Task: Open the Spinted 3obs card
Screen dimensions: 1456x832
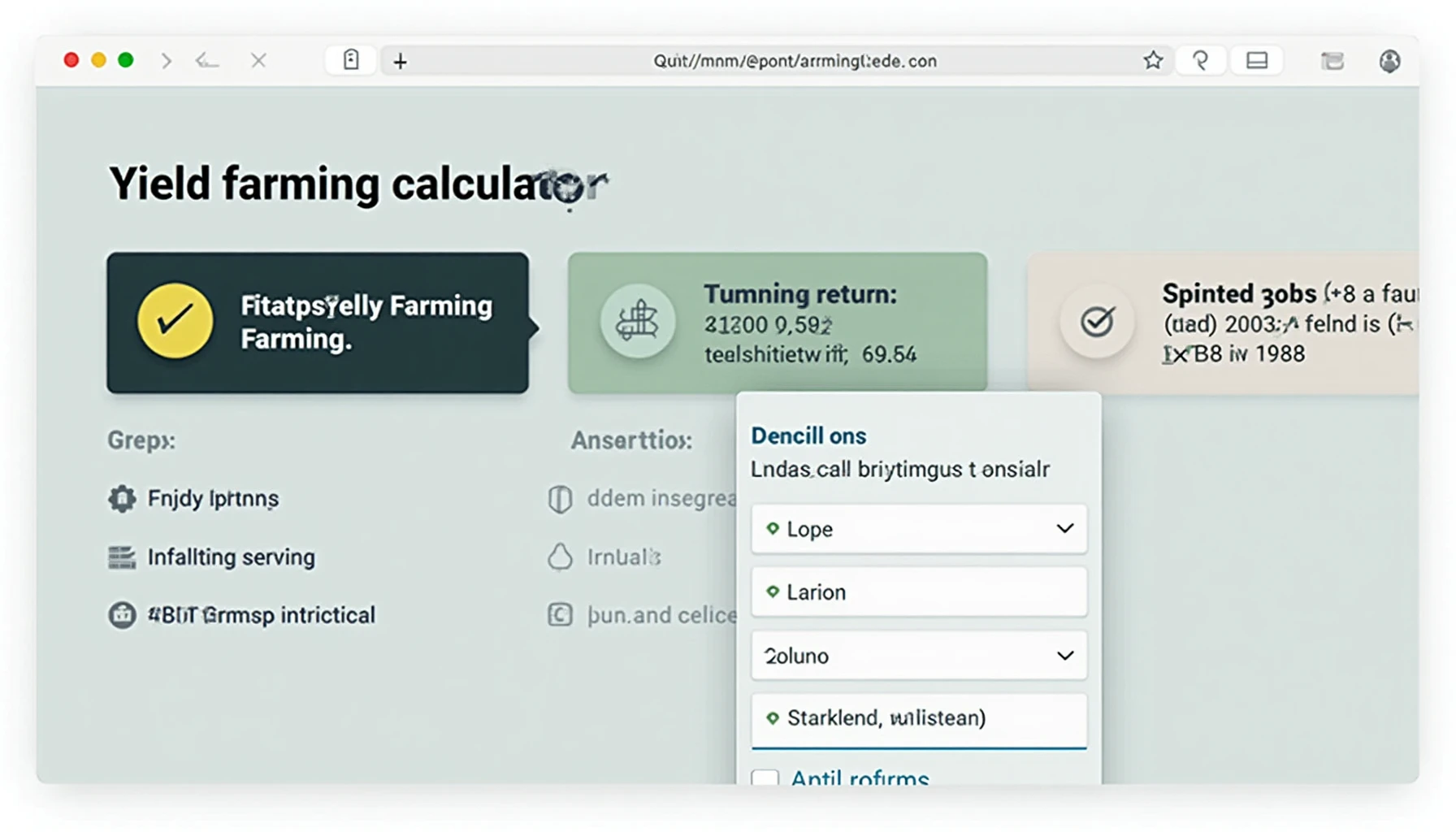Action: click(x=1224, y=323)
